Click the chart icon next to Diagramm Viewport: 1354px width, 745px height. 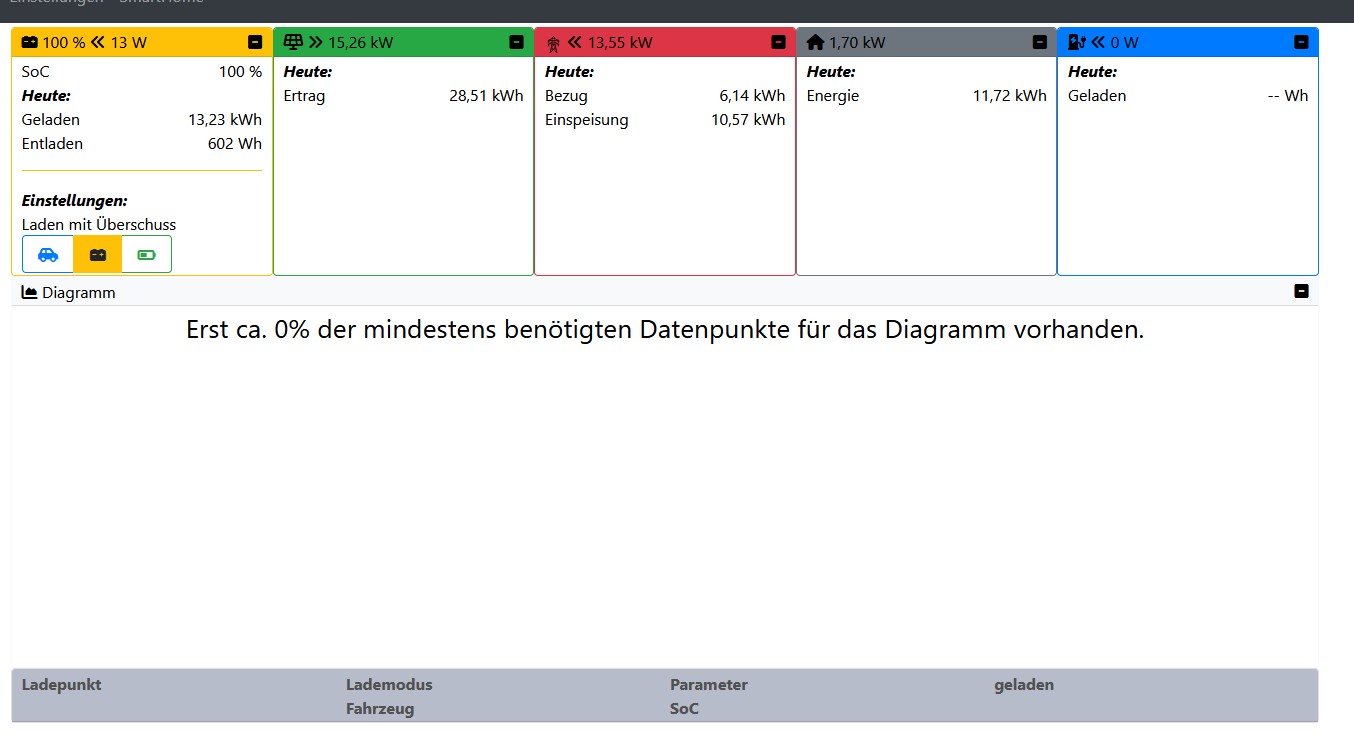click(30, 292)
